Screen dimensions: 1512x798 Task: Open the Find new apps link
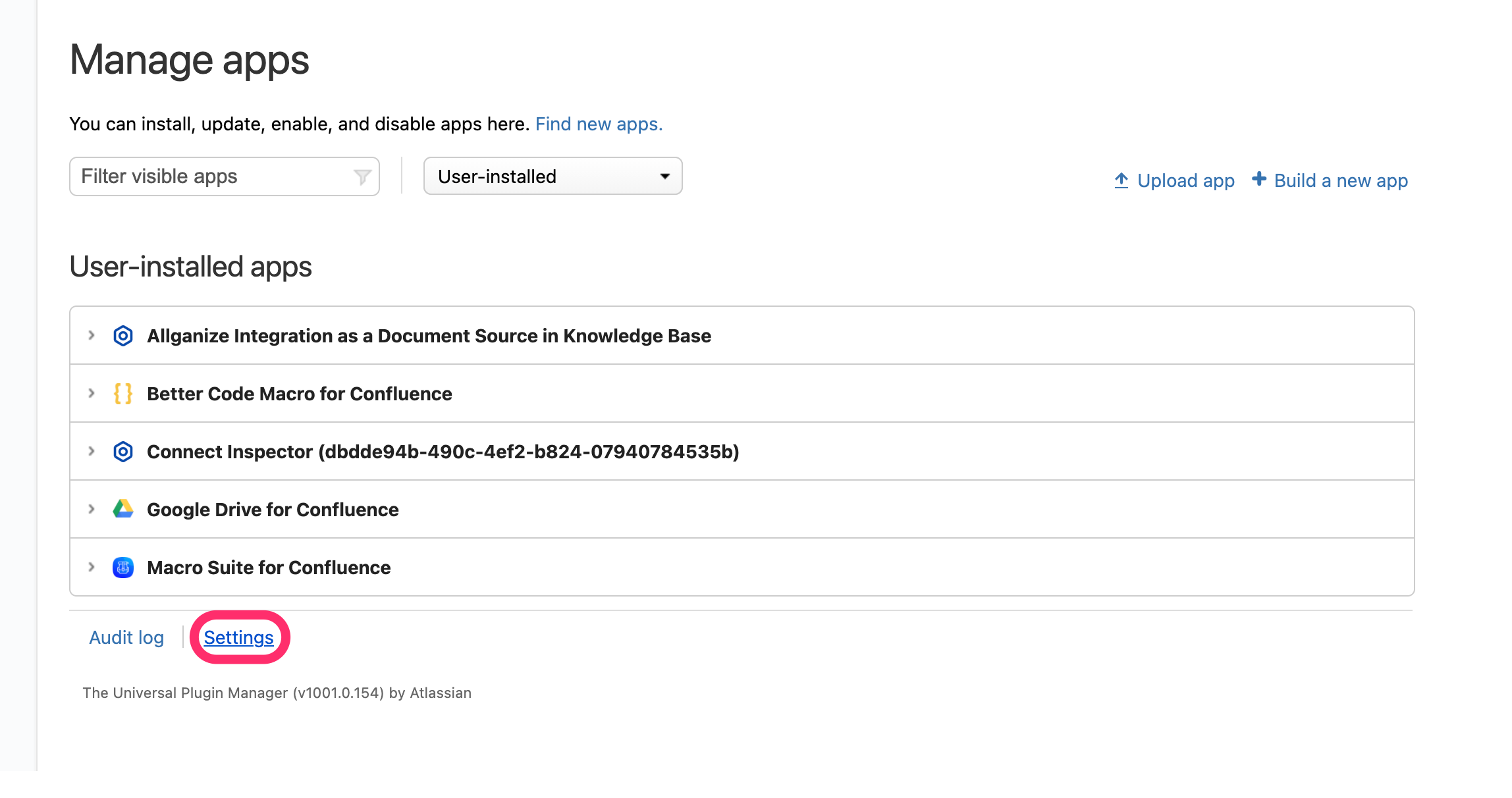pyautogui.click(x=599, y=124)
